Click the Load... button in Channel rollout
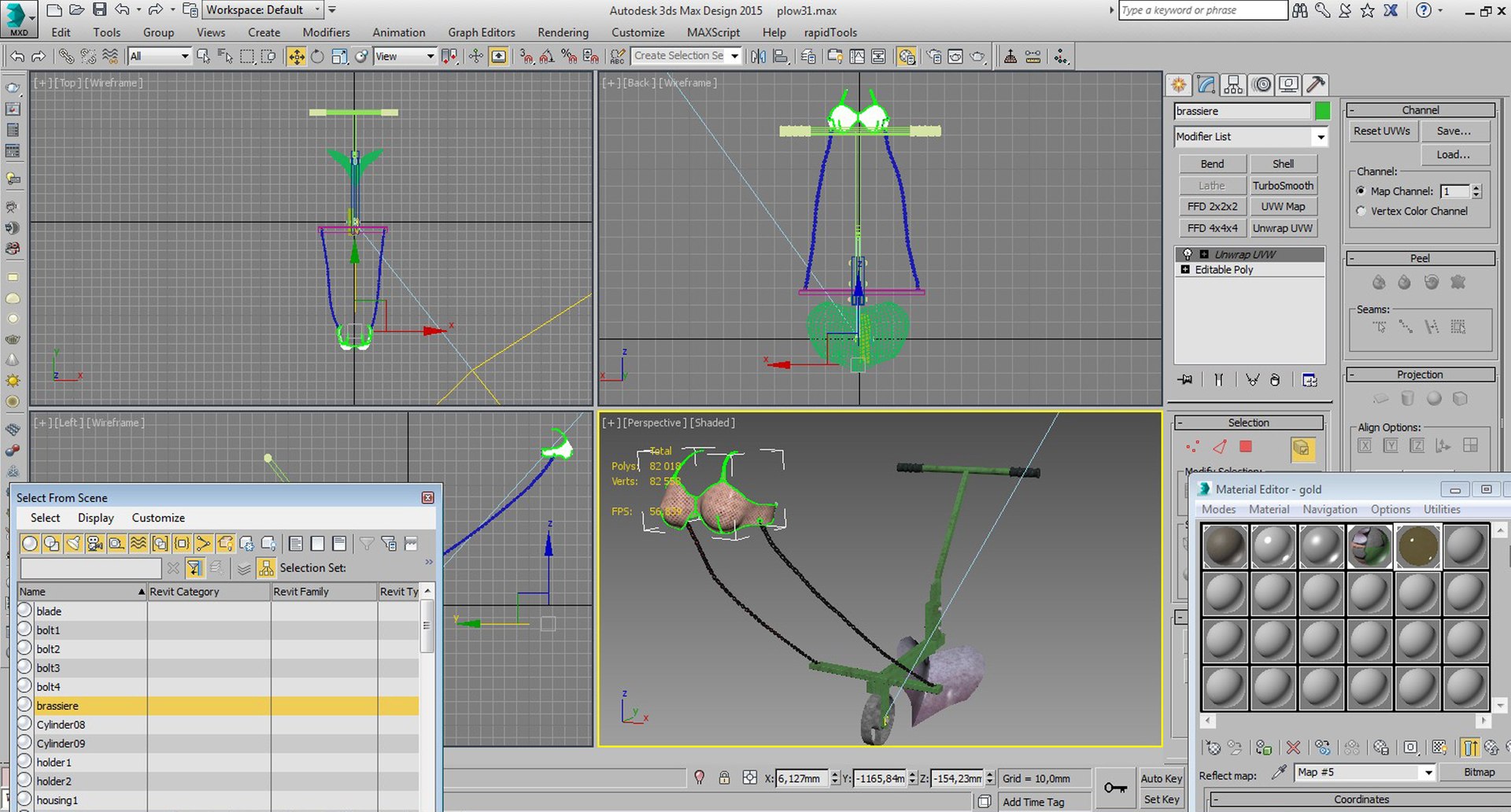This screenshot has width=1511, height=812. click(1454, 155)
